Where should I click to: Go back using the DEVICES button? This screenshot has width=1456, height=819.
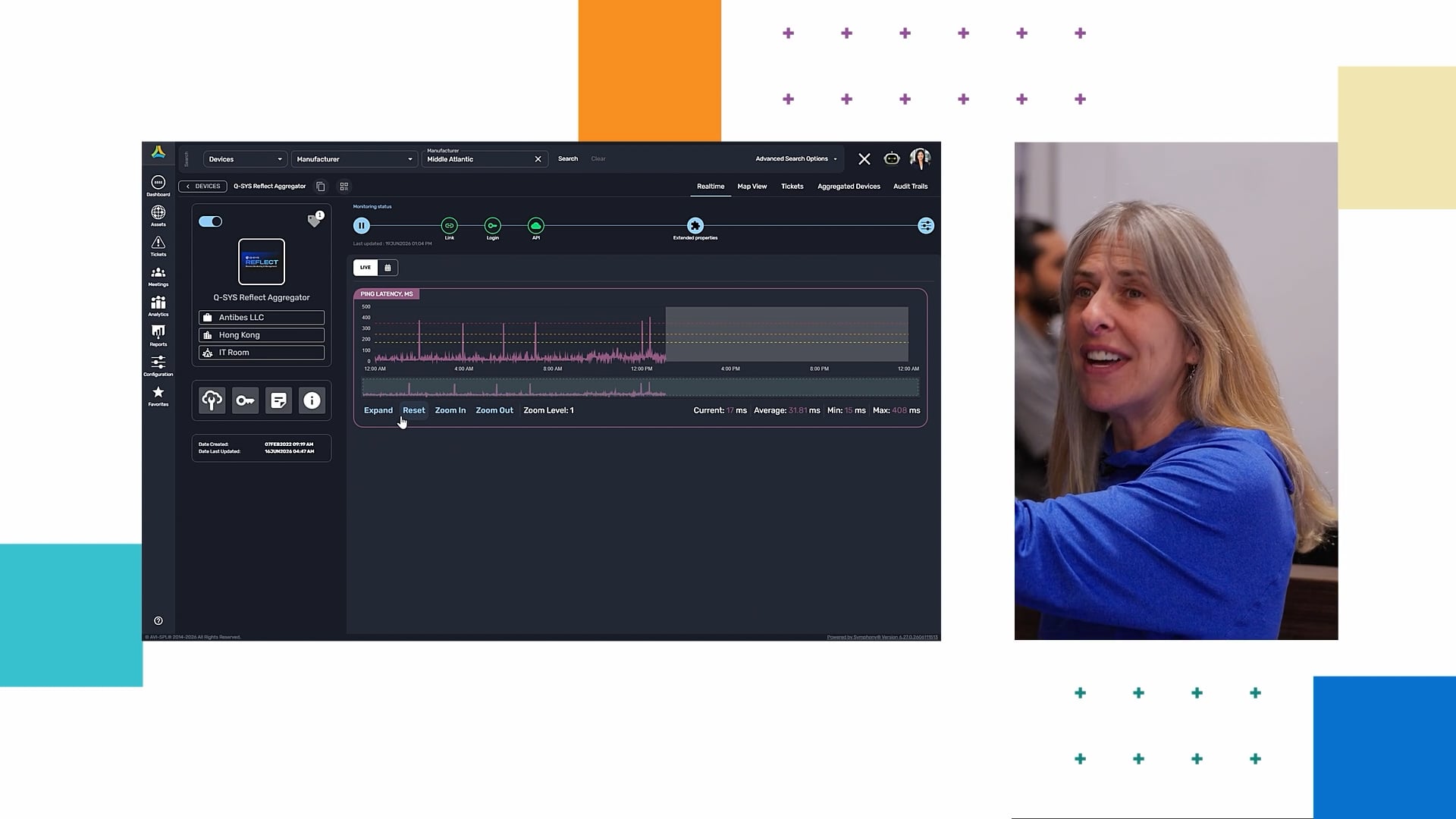pos(202,186)
